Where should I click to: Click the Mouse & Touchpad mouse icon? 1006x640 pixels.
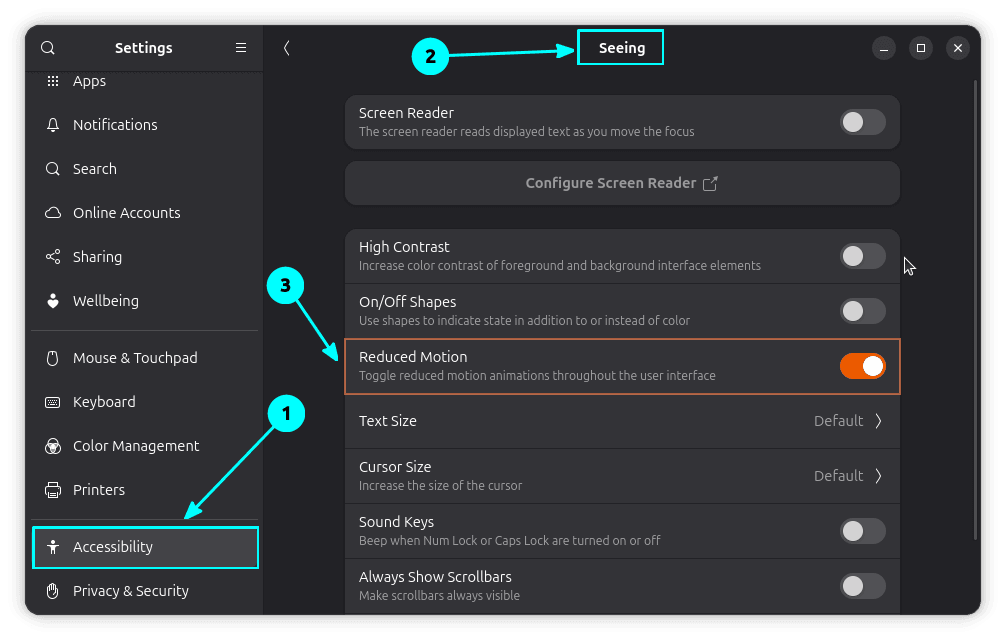pyautogui.click(x=53, y=358)
